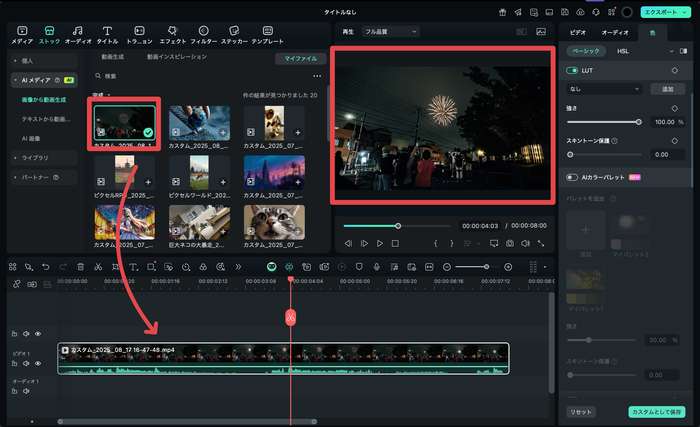Expand the 個人 section in sidebar
Screen dimensions: 700x427
pyautogui.click(x=15, y=61)
